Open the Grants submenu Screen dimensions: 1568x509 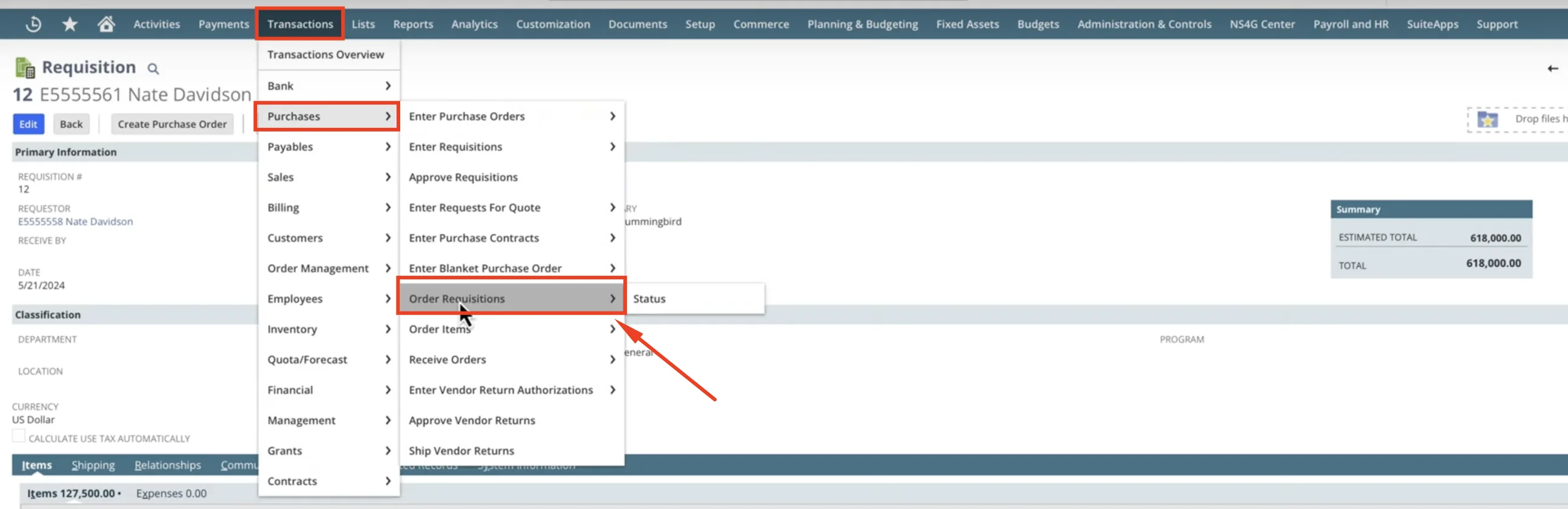pyautogui.click(x=329, y=451)
